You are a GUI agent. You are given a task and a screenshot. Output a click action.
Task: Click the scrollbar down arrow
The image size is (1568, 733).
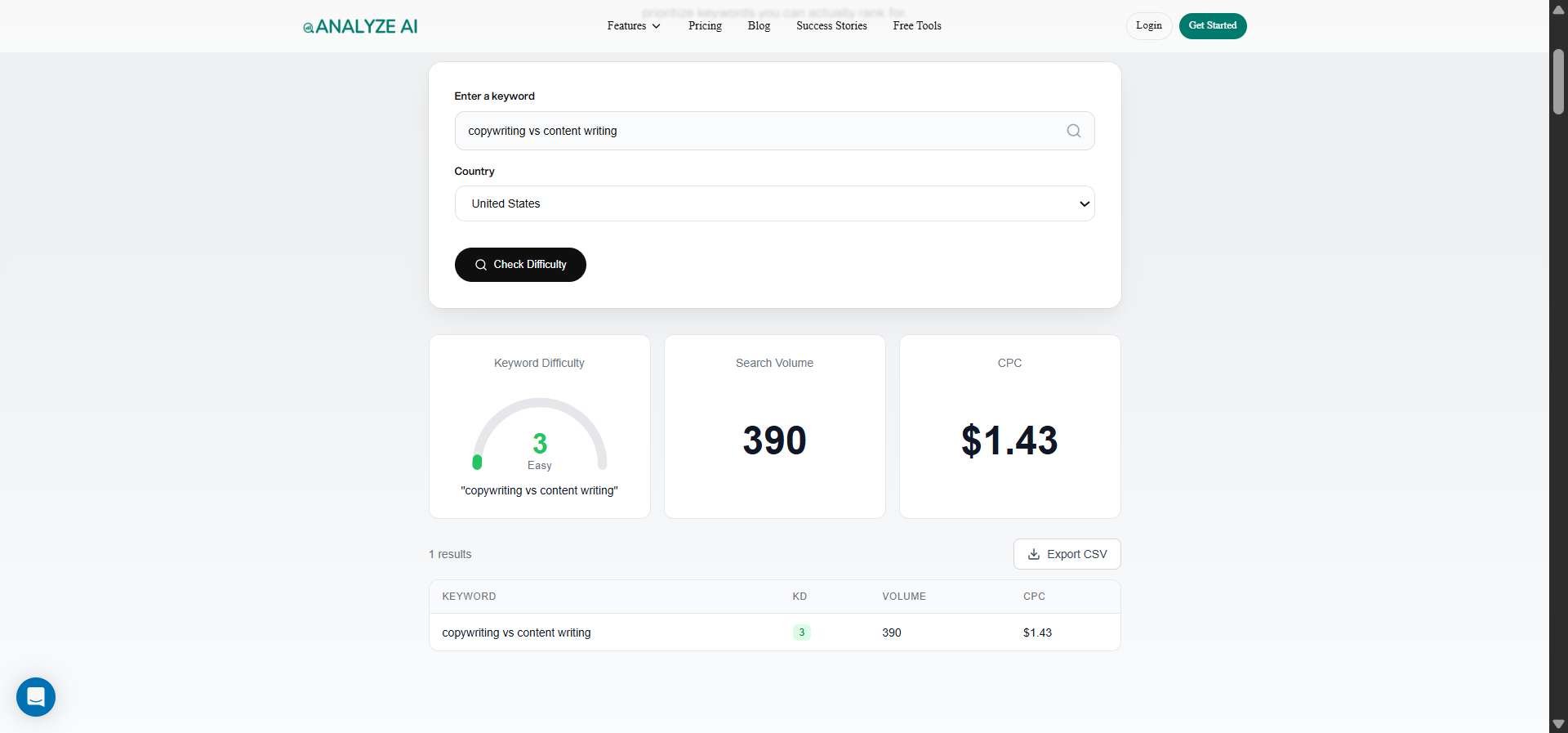[1558, 724]
